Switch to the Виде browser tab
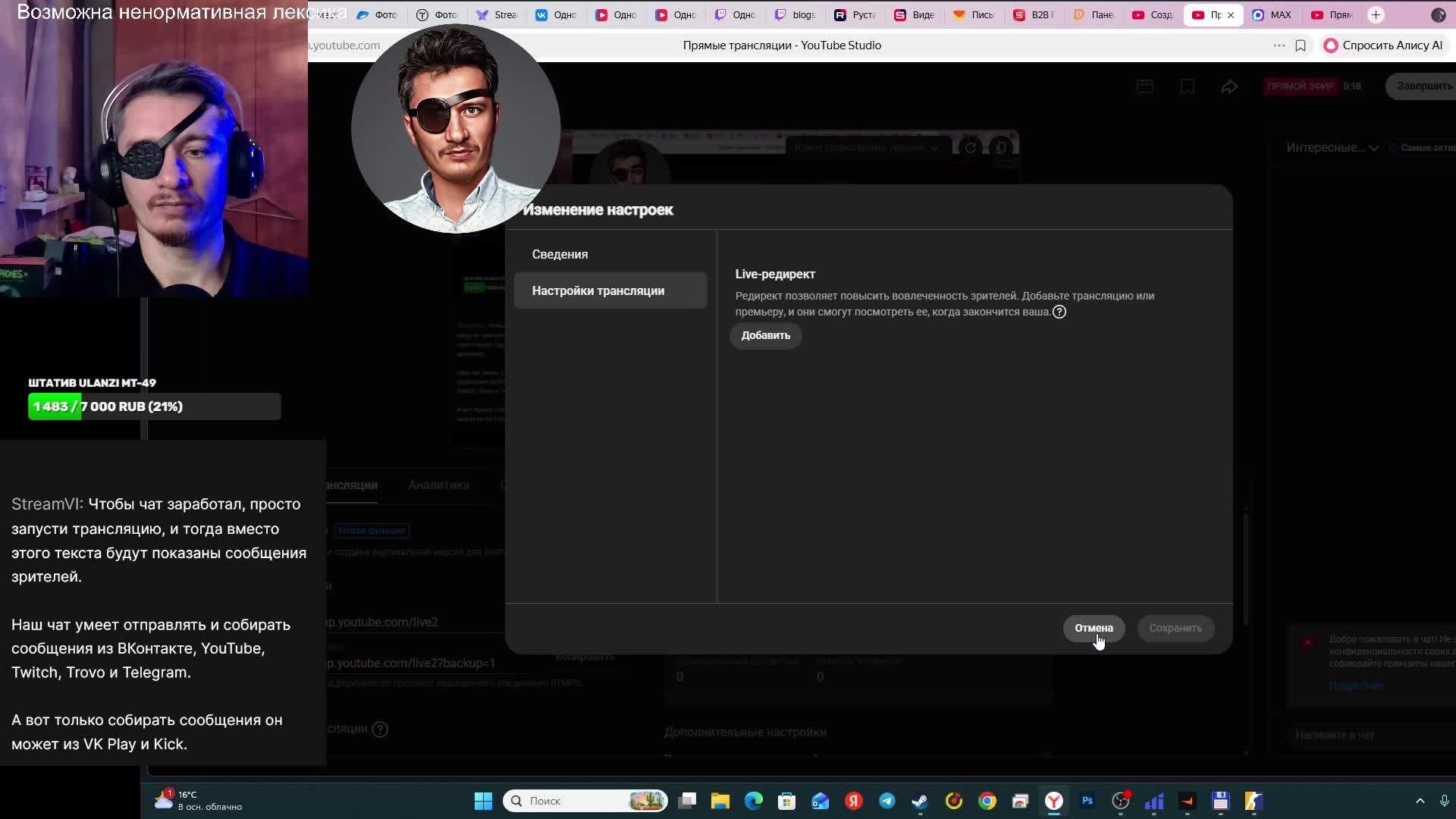Image resolution: width=1456 pixels, height=819 pixels. (915, 15)
